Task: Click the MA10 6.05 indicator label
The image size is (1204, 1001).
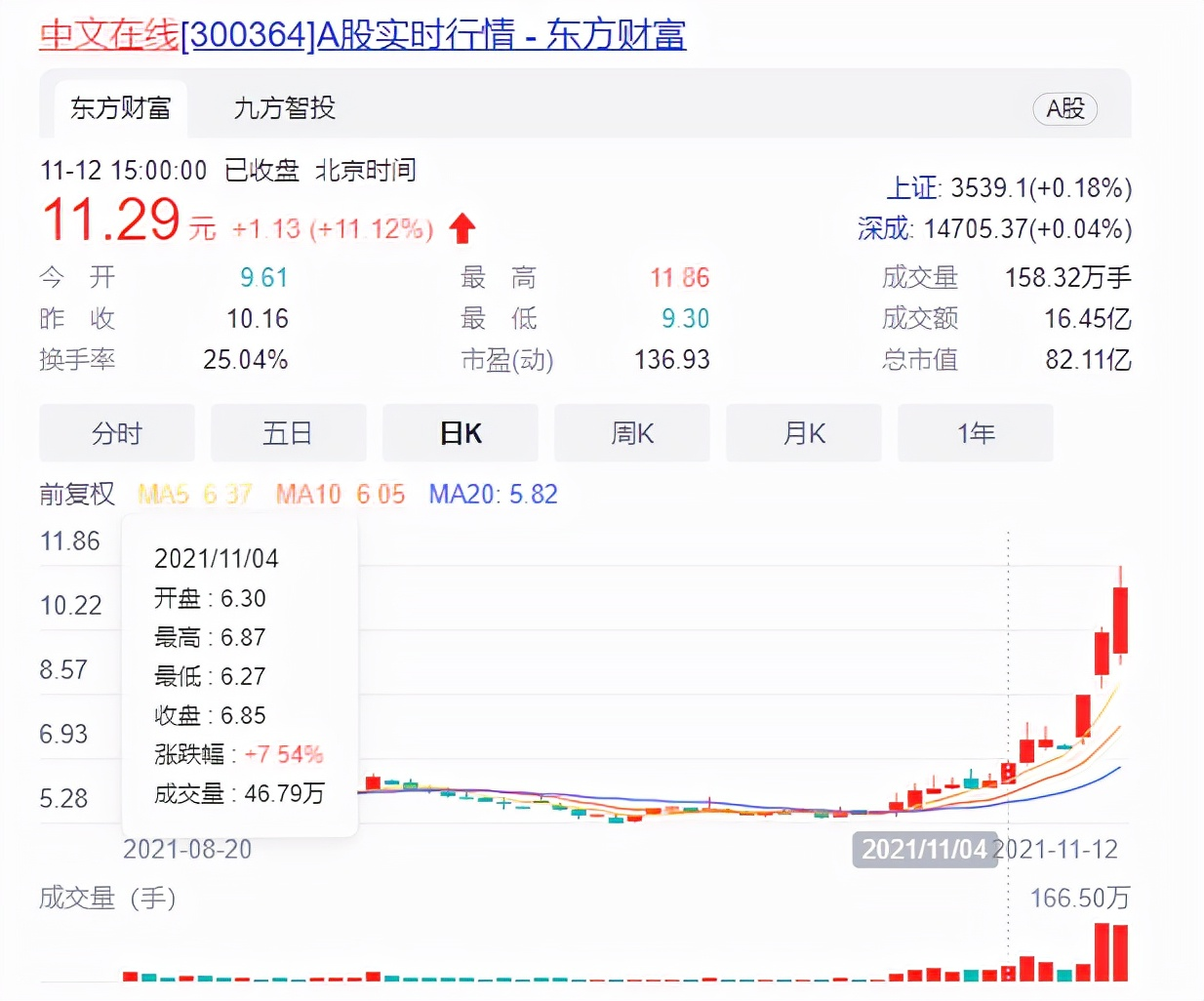Action: pos(341,495)
